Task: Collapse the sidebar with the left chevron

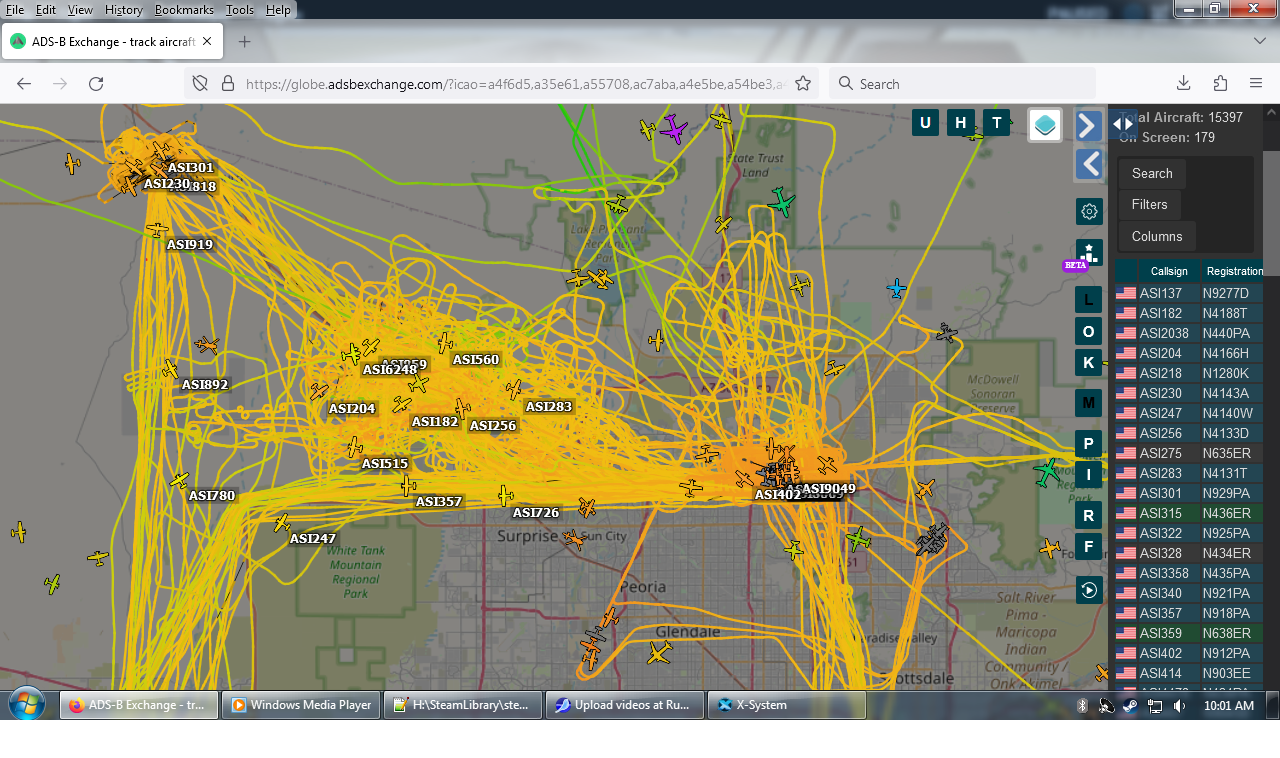Action: (x=1089, y=164)
